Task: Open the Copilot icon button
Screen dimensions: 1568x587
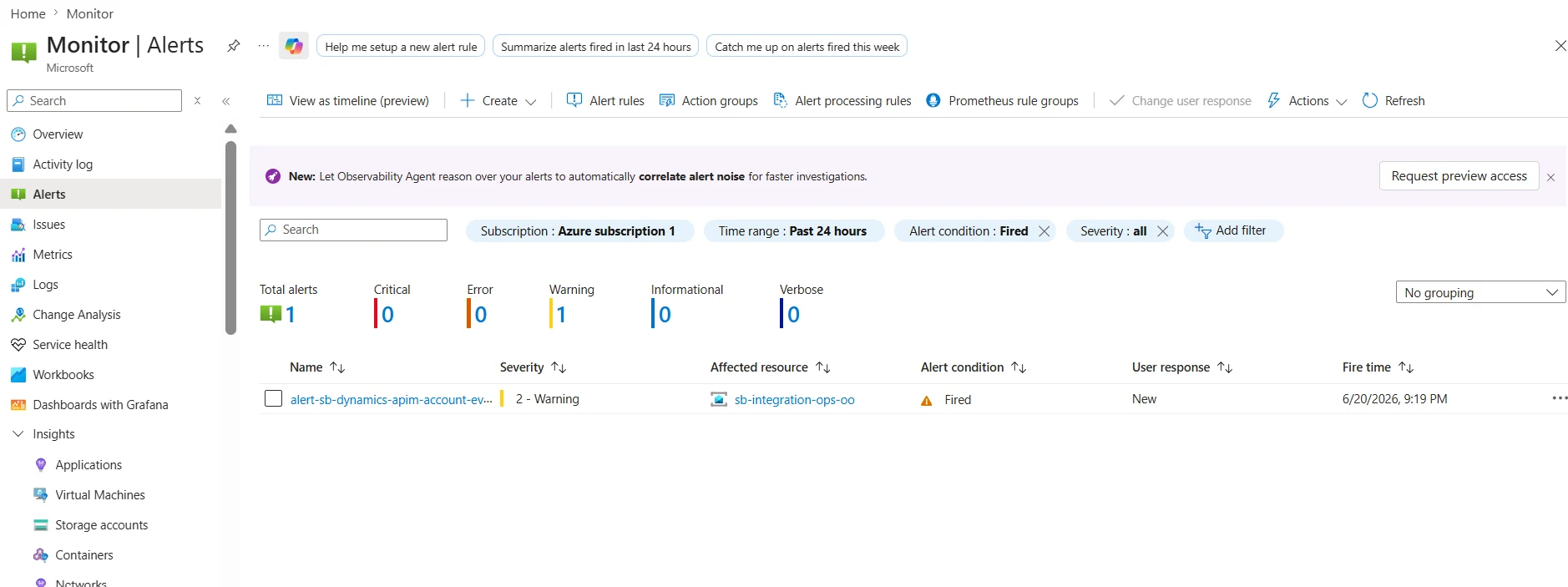Action: (x=294, y=46)
